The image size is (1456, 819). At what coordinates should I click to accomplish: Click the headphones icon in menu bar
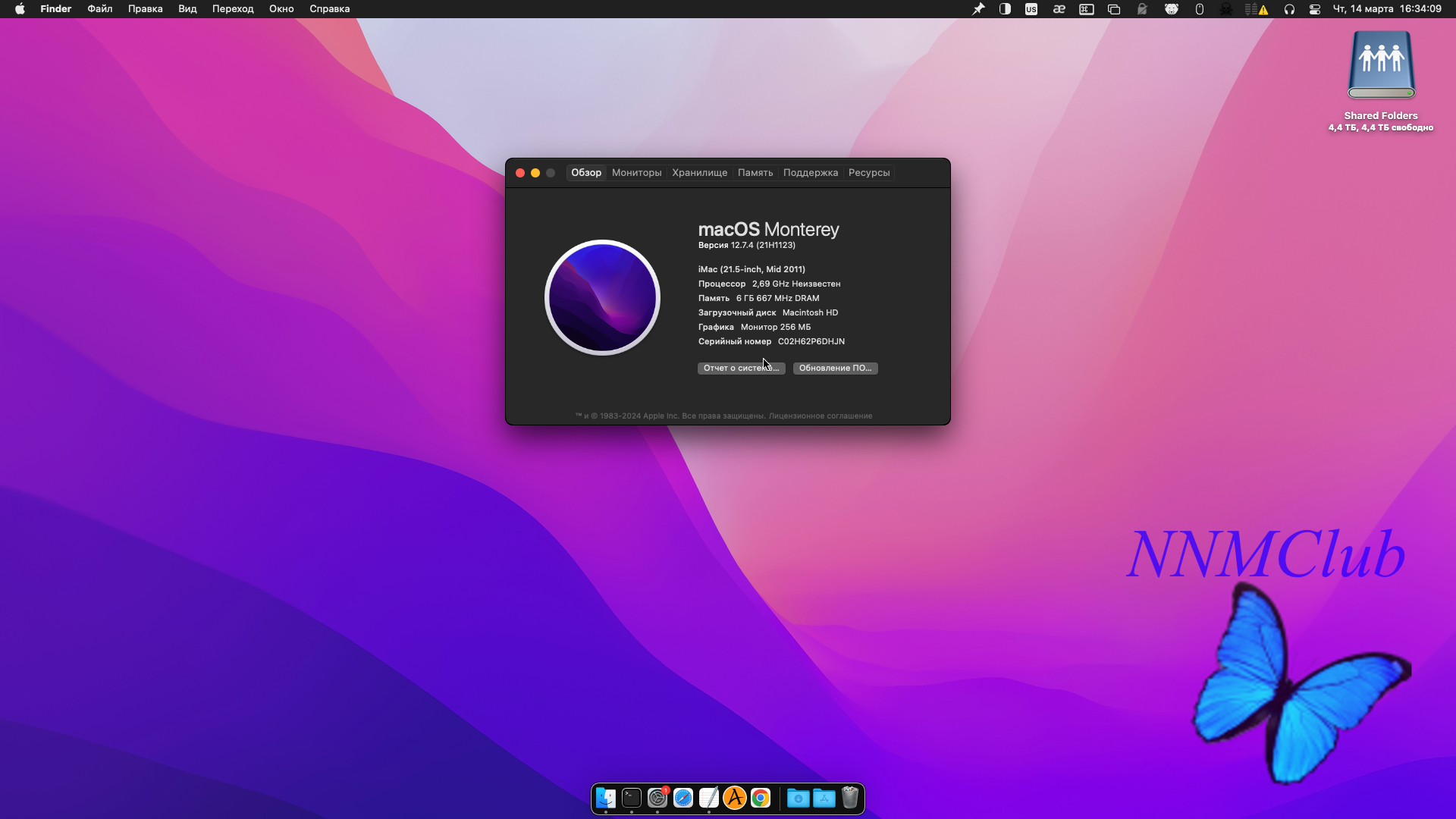point(1289,9)
